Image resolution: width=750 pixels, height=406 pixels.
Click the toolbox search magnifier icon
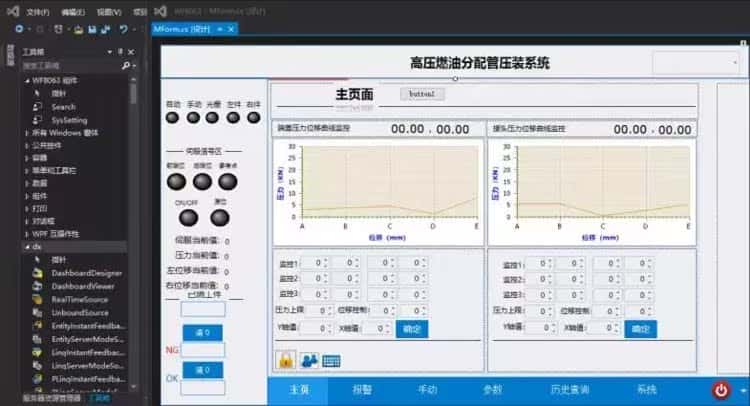[126, 65]
